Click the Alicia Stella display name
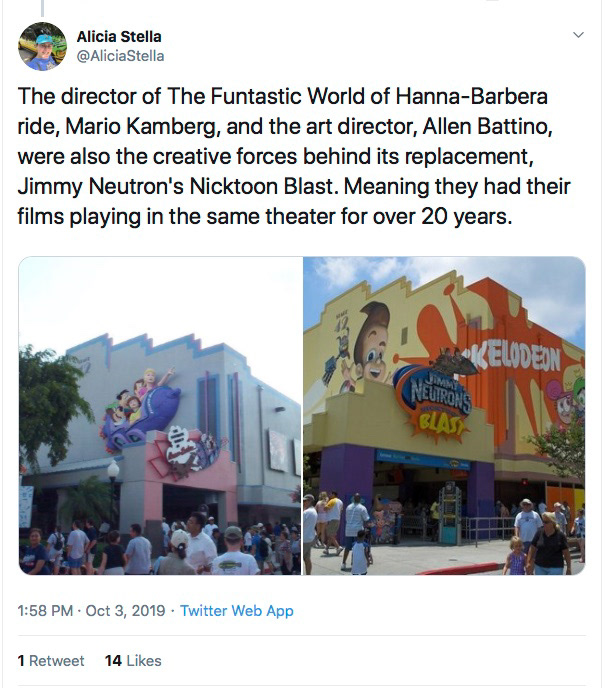 point(119,37)
